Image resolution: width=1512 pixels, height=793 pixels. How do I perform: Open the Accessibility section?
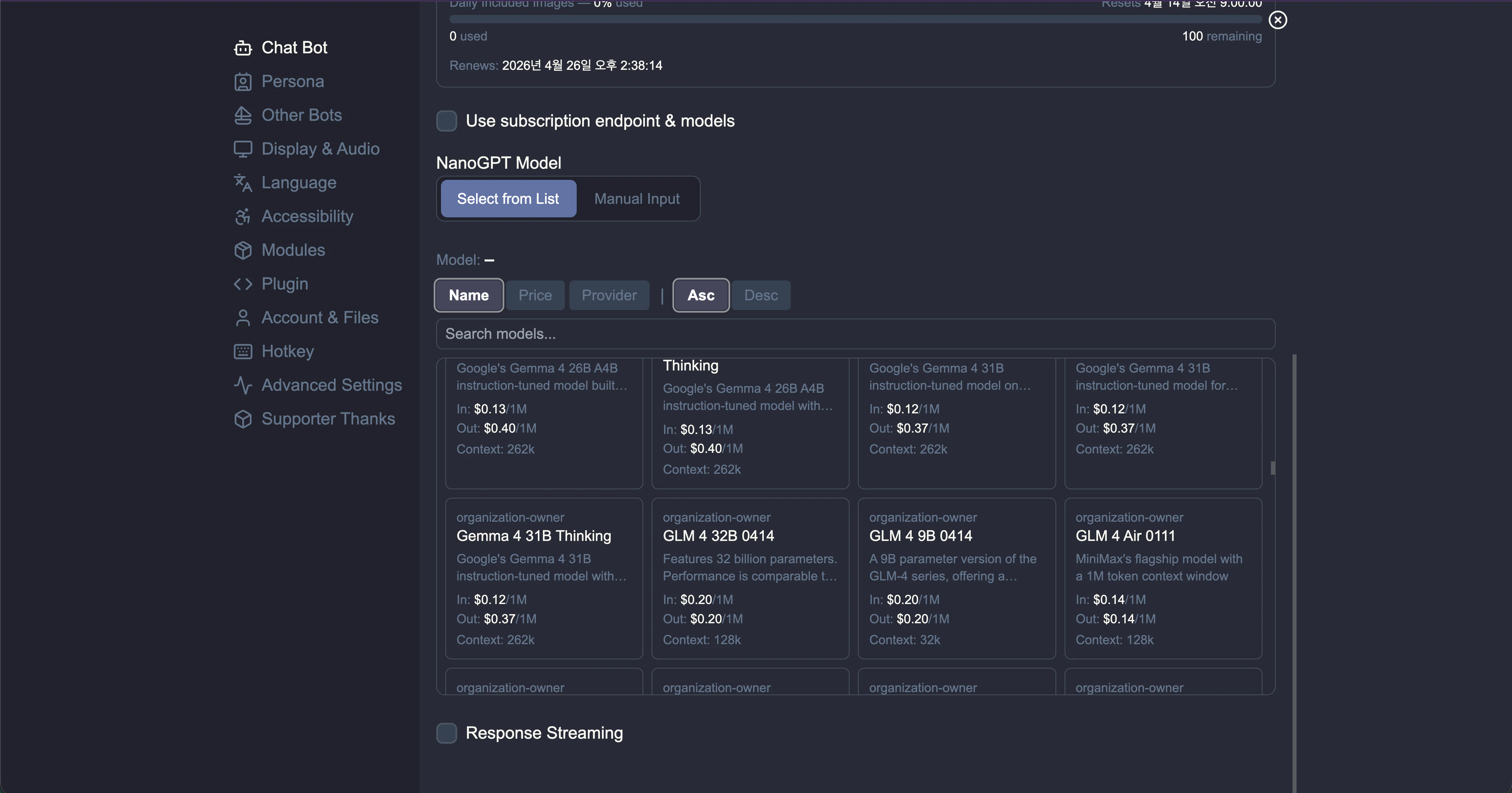(x=308, y=216)
